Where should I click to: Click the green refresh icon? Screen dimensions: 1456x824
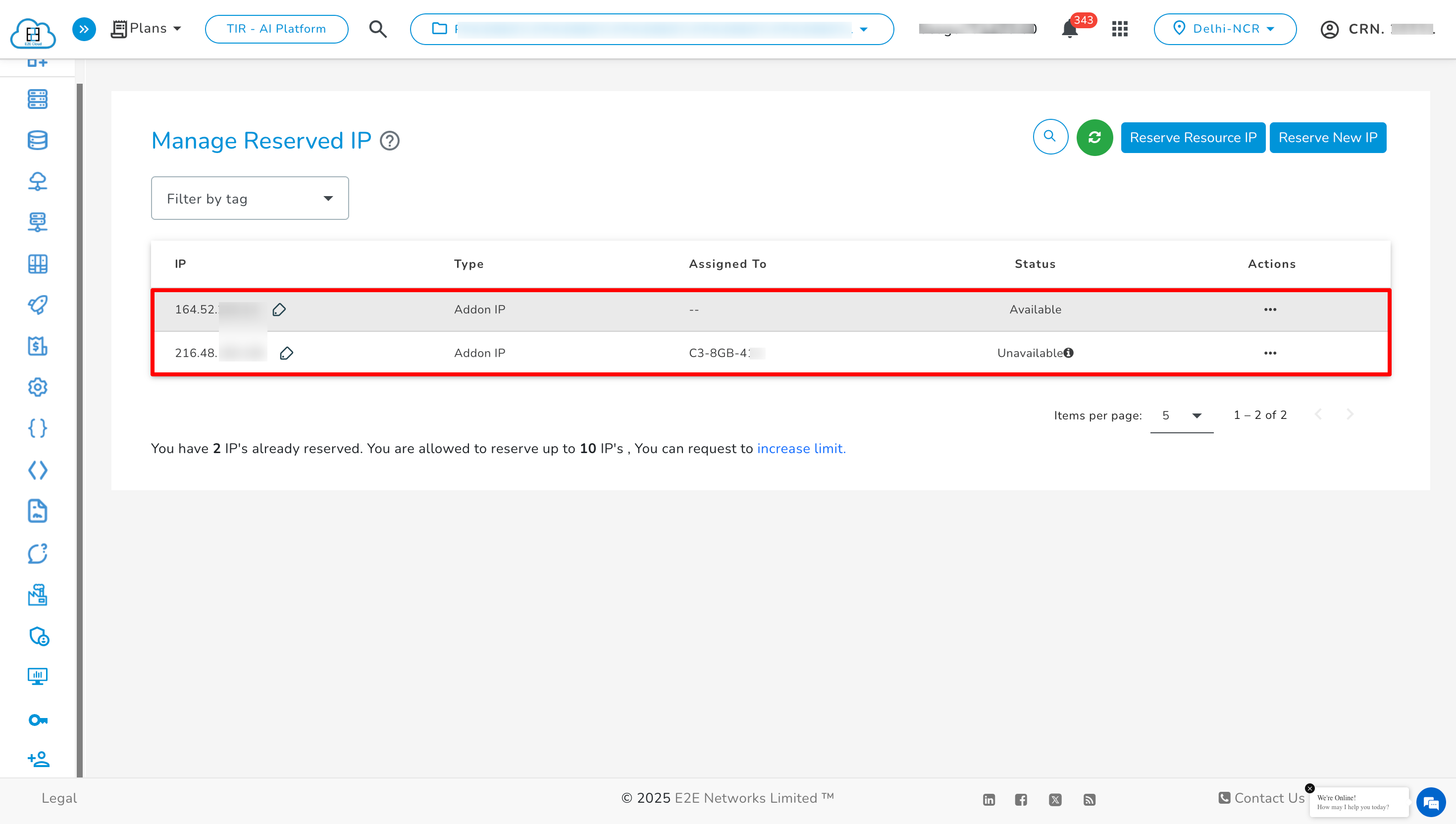coord(1094,138)
